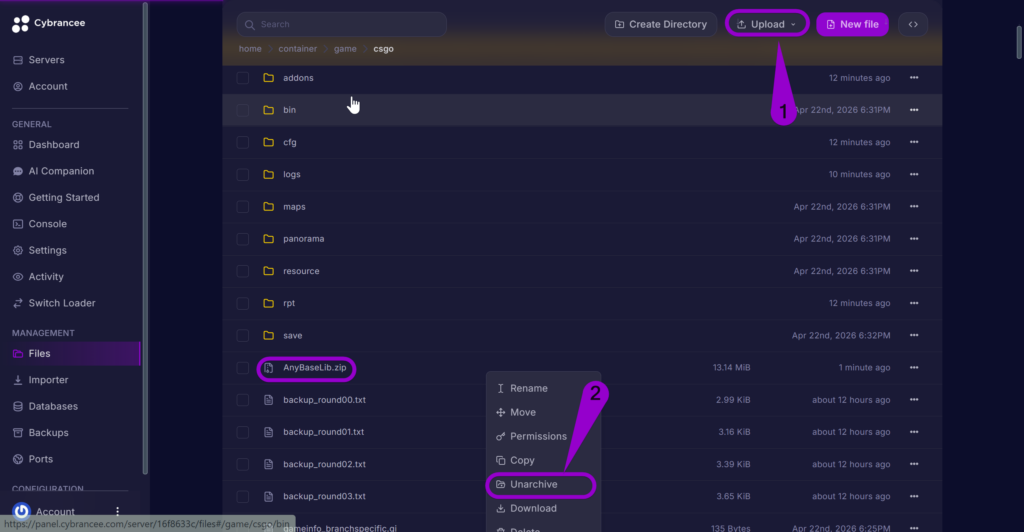Open the panorama folder
1024x532 pixels.
coord(304,239)
